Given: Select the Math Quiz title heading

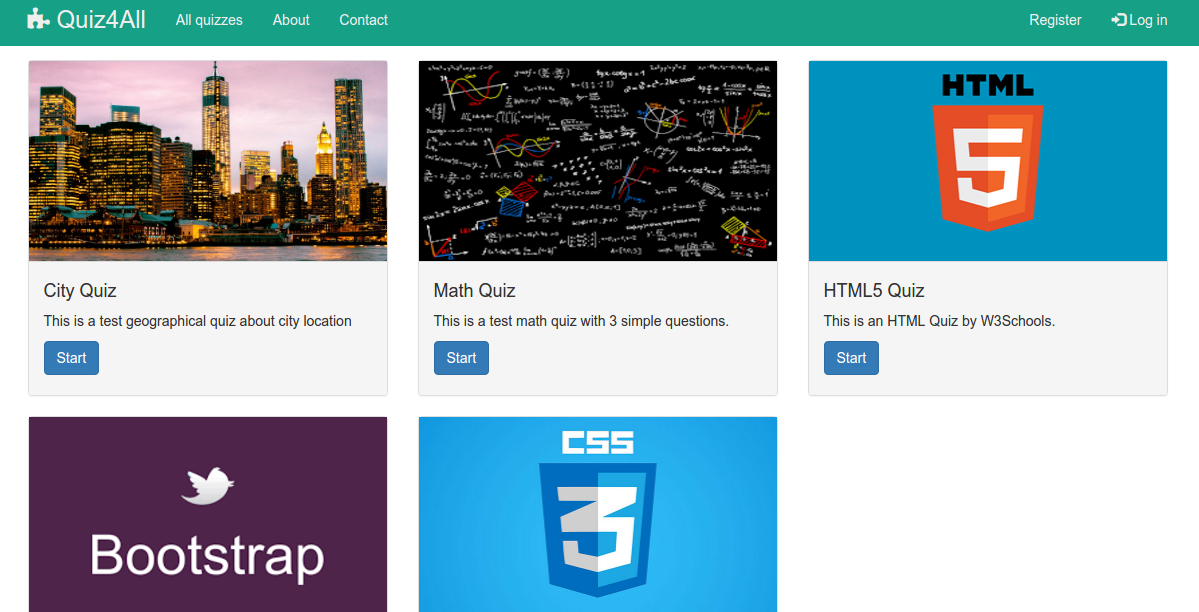Looking at the screenshot, I should point(474,291).
